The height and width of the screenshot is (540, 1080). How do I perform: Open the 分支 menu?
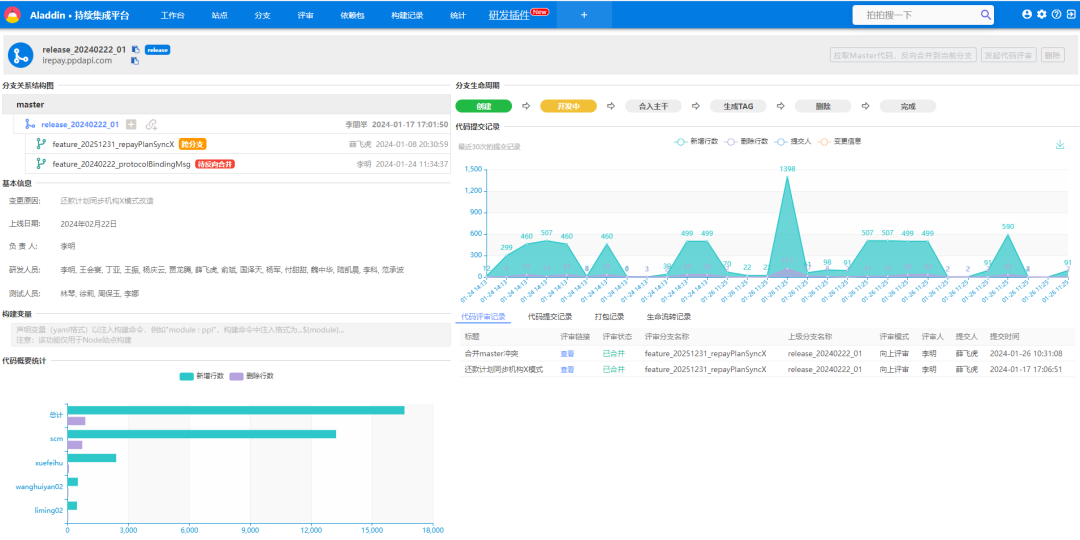coord(262,15)
